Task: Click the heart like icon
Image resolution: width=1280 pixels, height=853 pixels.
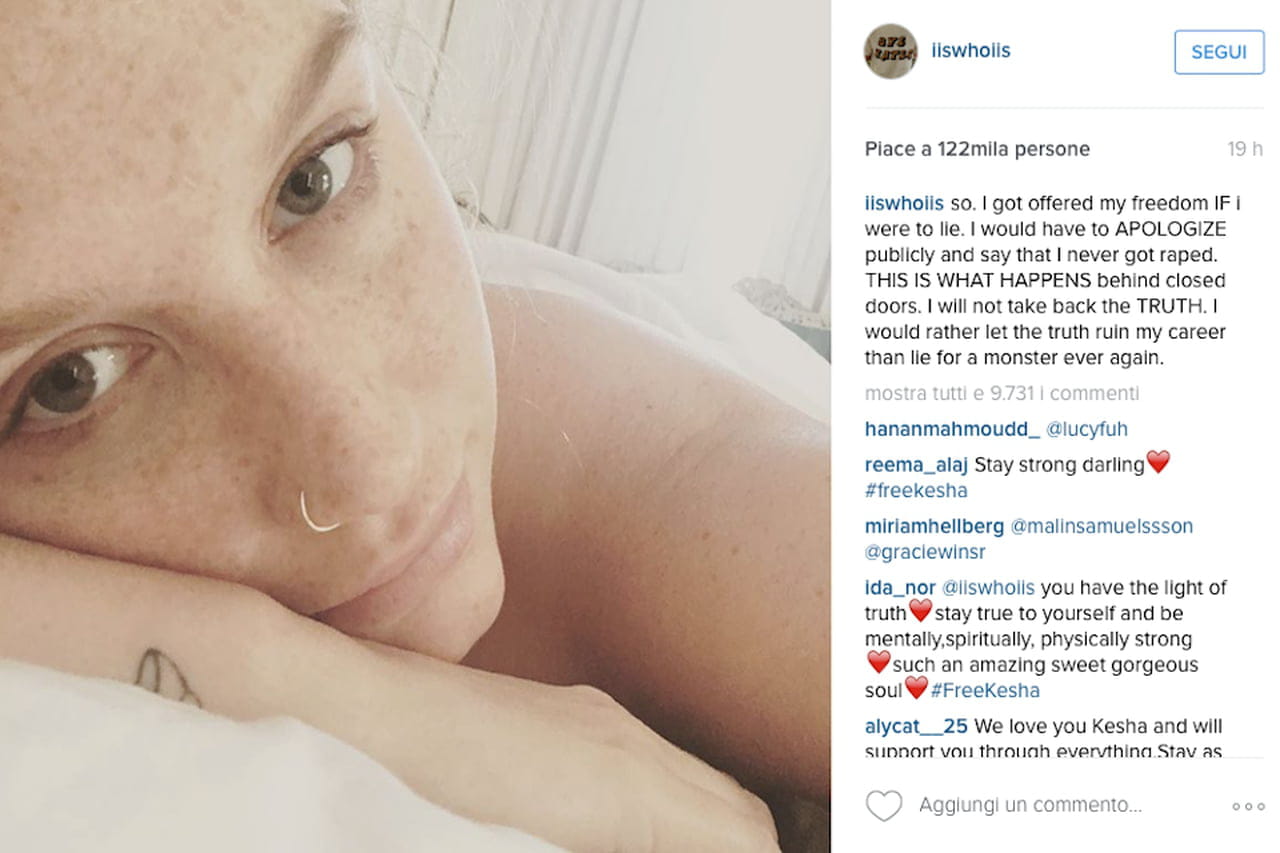Action: click(883, 805)
